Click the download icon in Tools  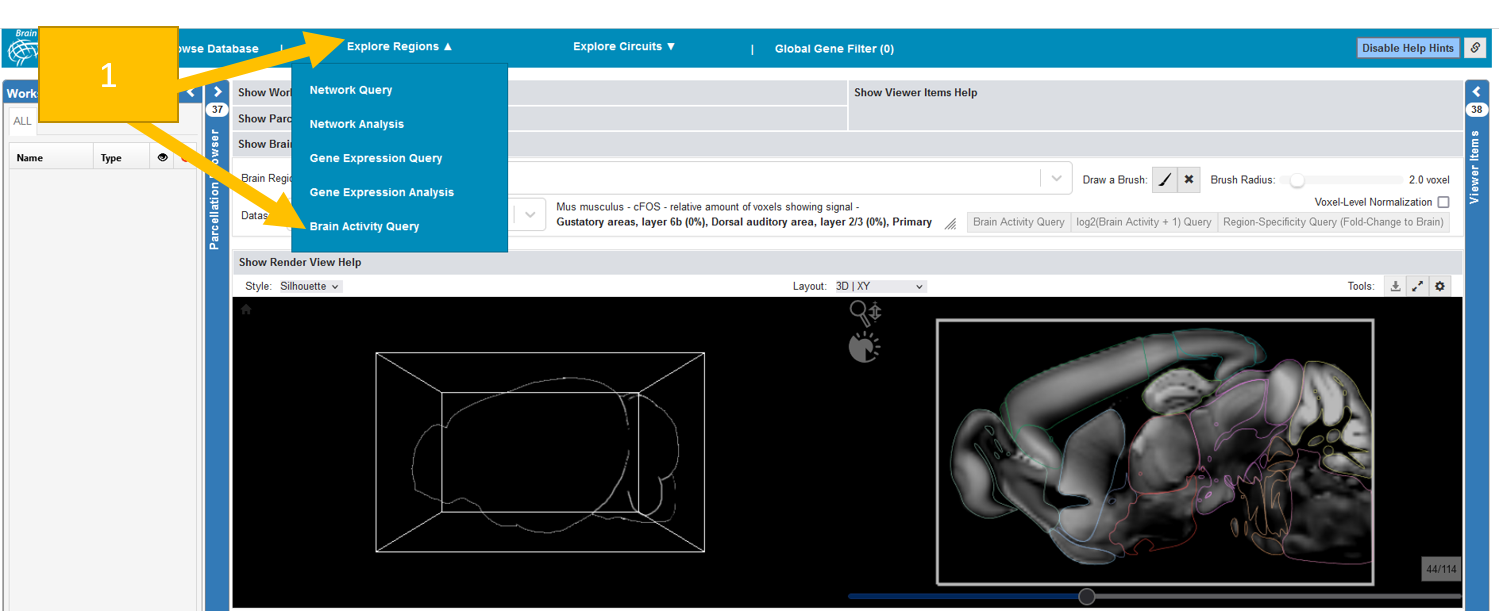(x=1395, y=286)
